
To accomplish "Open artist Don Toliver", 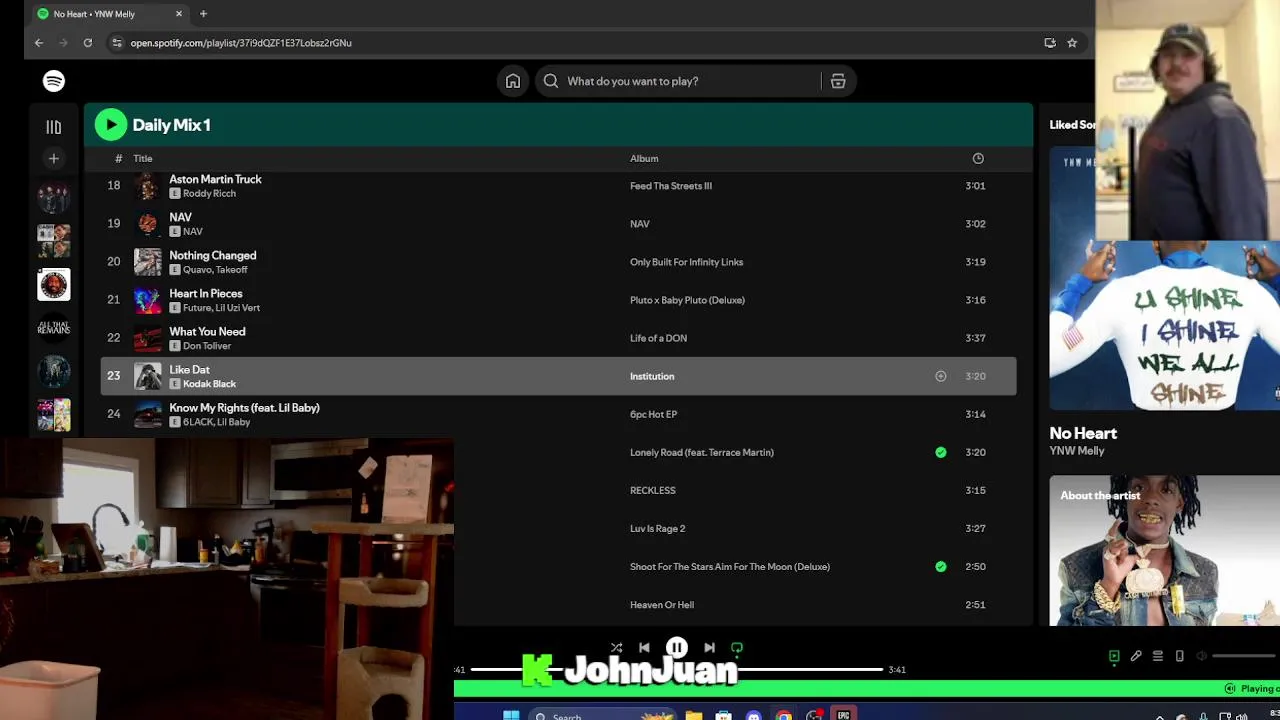I will click(x=207, y=346).
